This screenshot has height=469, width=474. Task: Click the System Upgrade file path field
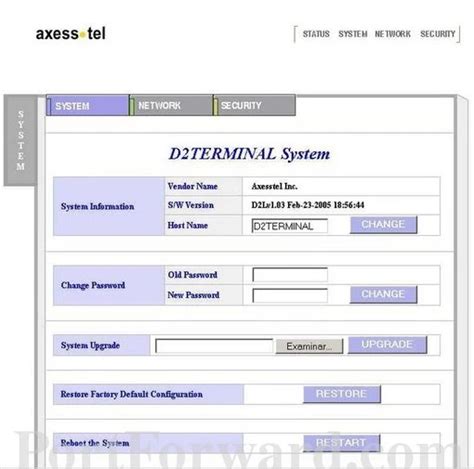[214, 346]
